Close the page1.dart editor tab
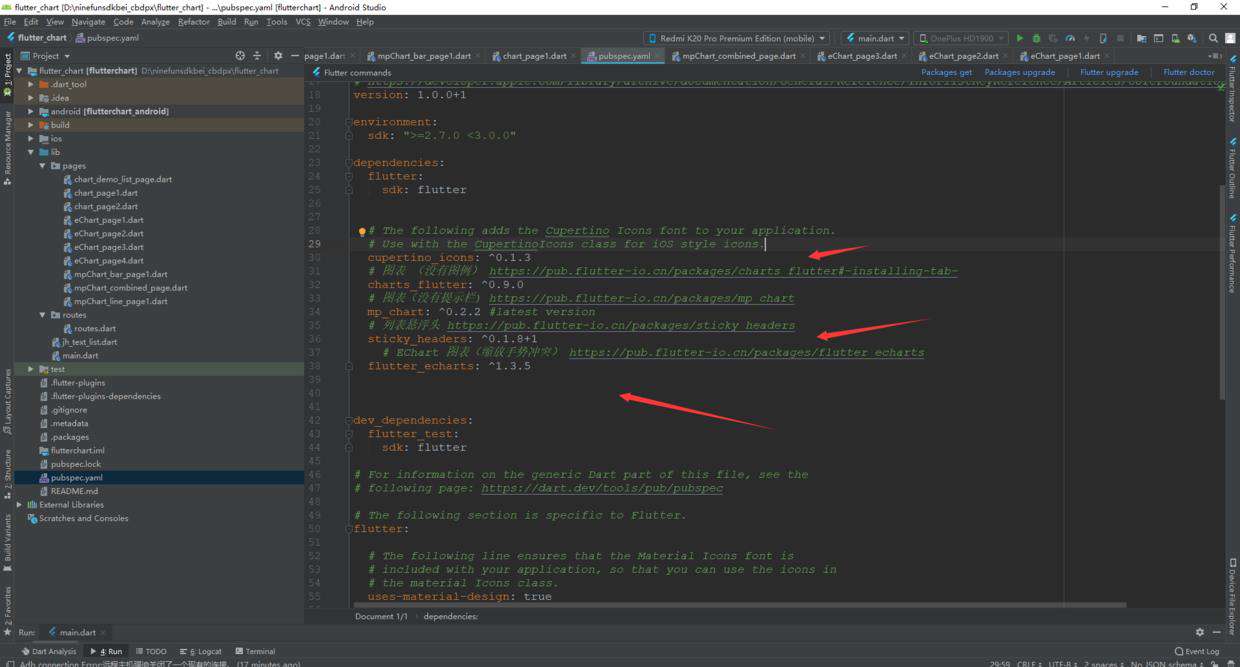This screenshot has width=1240, height=667. point(351,56)
